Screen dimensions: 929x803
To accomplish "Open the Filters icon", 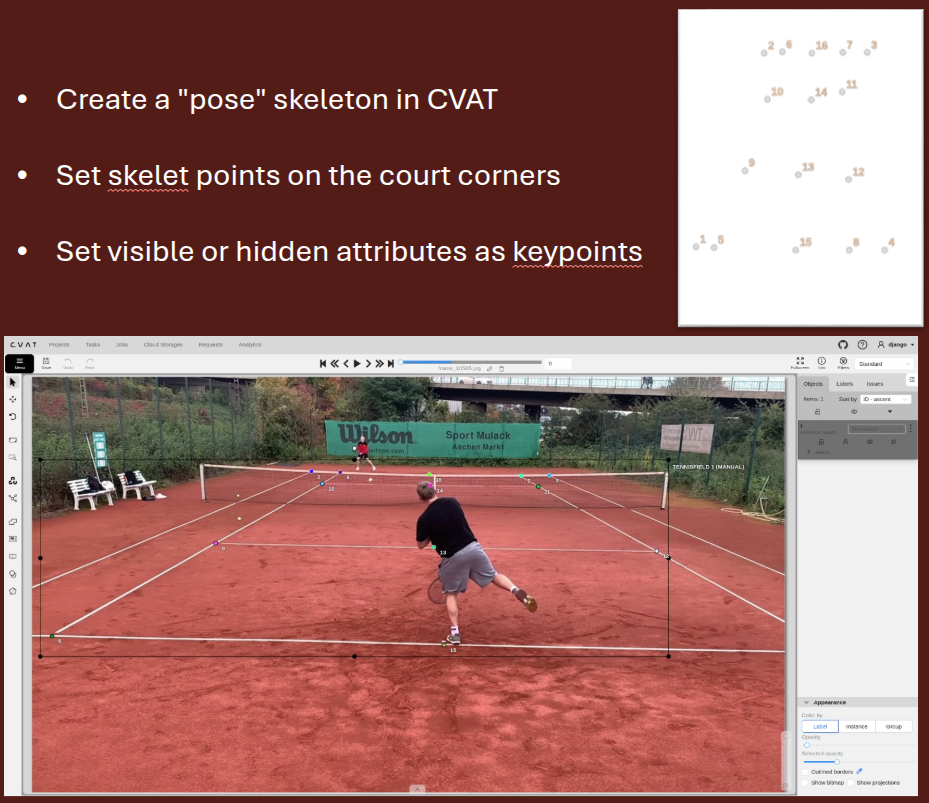I will [x=843, y=362].
